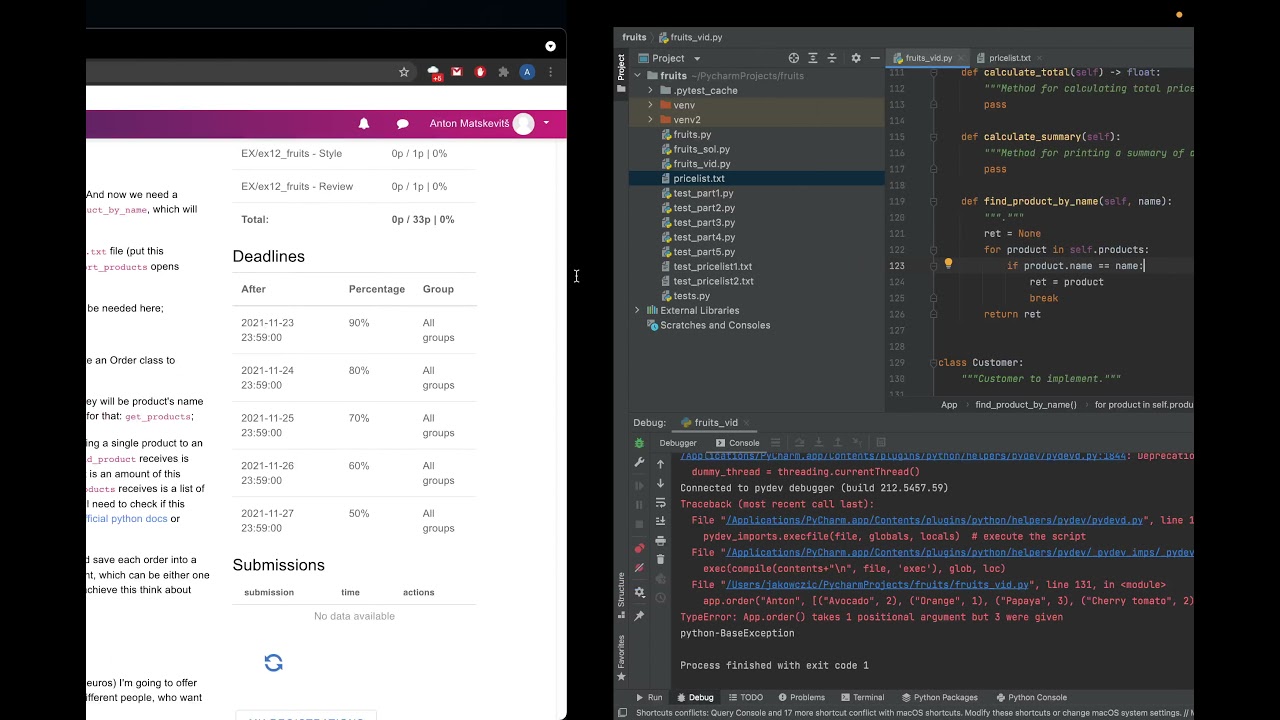This screenshot has width=1280, height=720.
Task: Click Collapse All in the Project panel
Action: 832,58
